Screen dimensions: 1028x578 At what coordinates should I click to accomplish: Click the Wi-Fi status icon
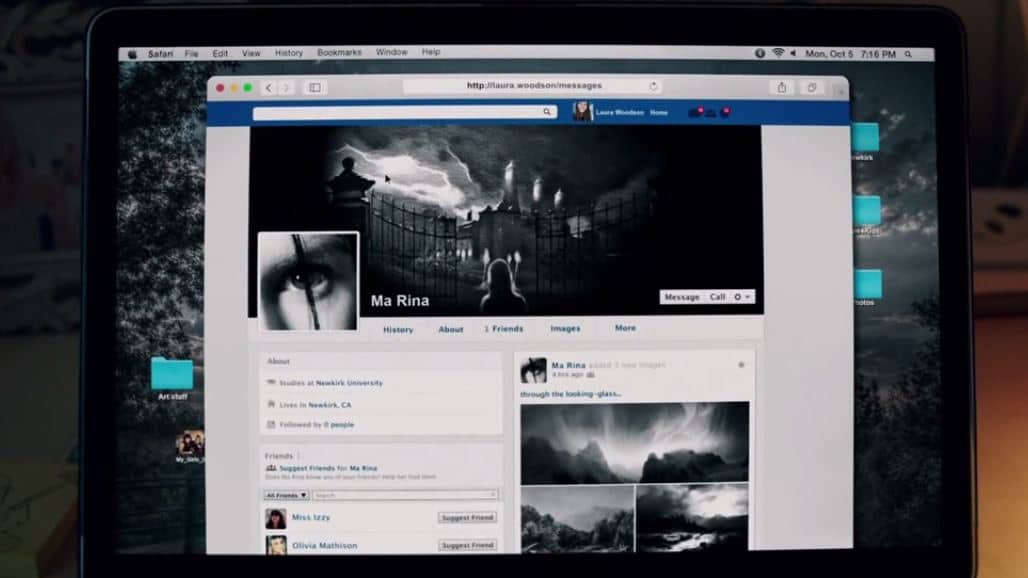point(778,53)
